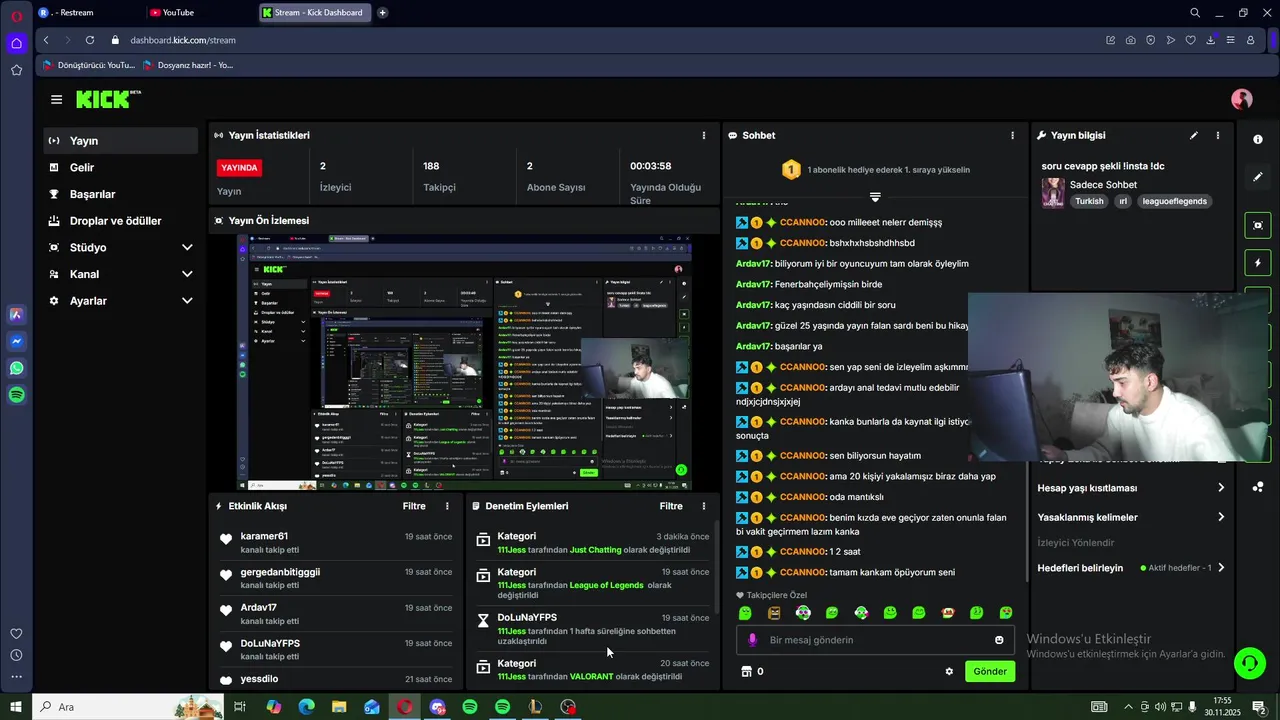Viewport: 1280px width, 720px height.
Task: Click the stream preview thumbnail
Action: (x=464, y=362)
